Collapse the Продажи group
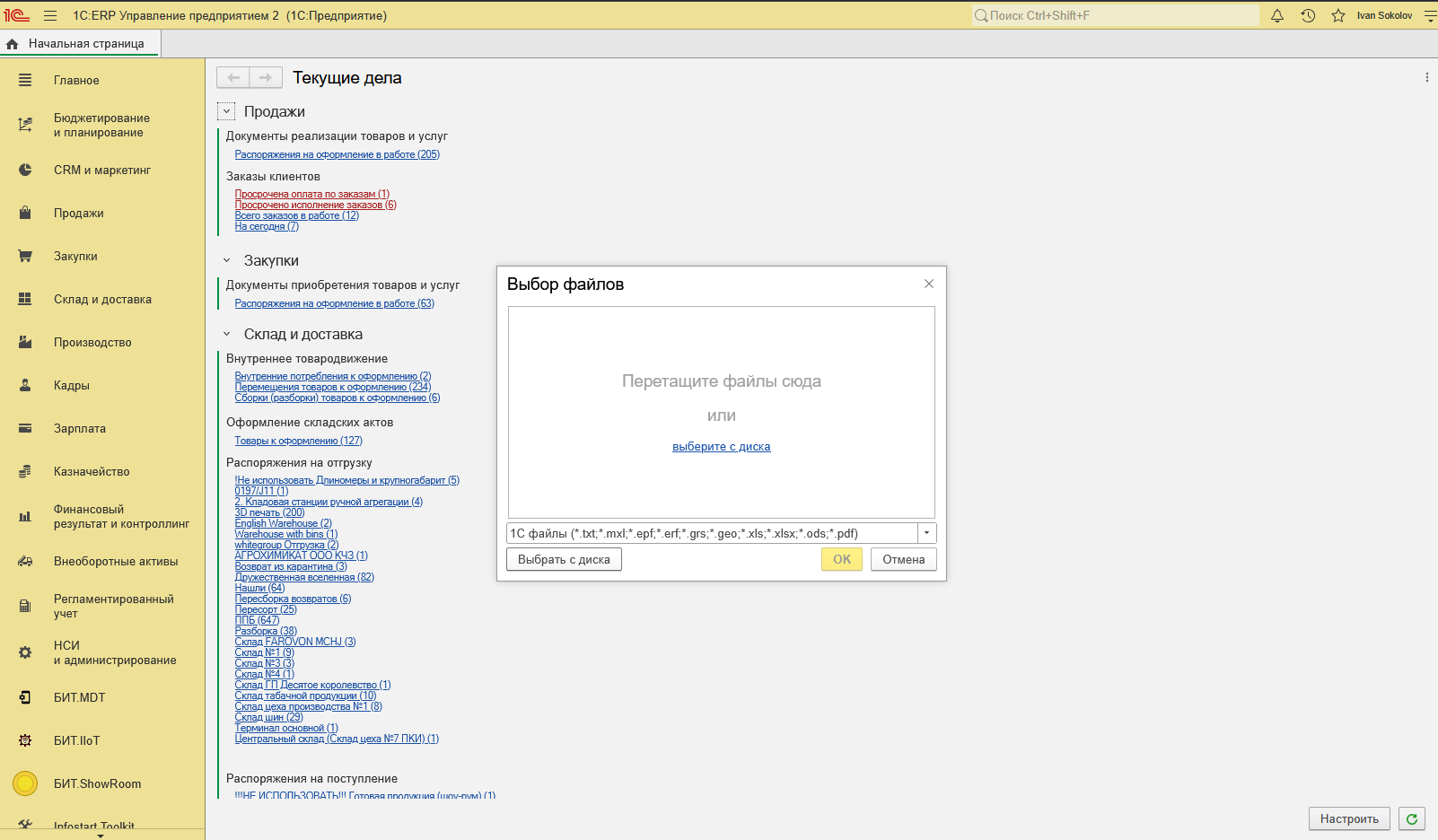This screenshot has height=840, width=1438. [226, 111]
